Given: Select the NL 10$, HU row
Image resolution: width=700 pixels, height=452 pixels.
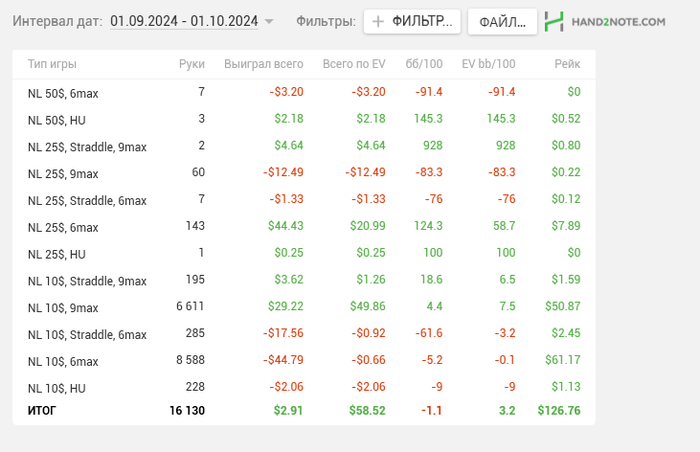Looking at the screenshot, I should [304, 387].
